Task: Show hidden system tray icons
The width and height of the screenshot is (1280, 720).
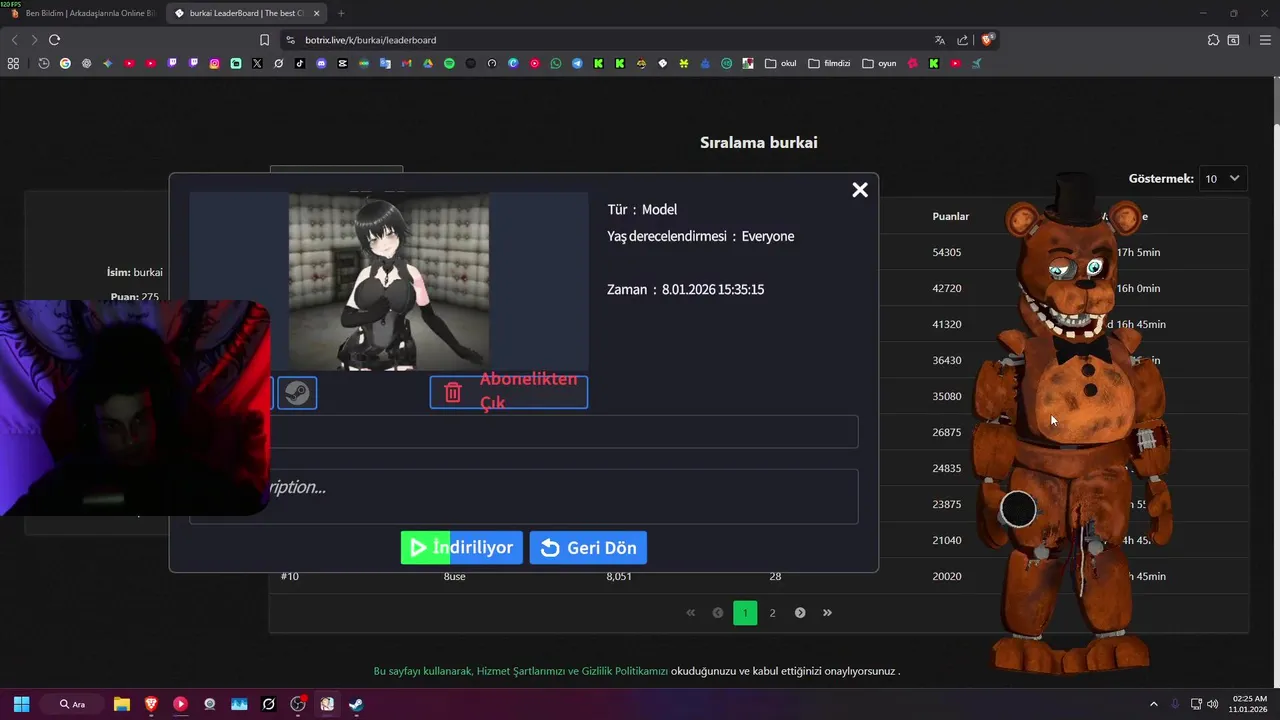Action: pyautogui.click(x=1153, y=704)
